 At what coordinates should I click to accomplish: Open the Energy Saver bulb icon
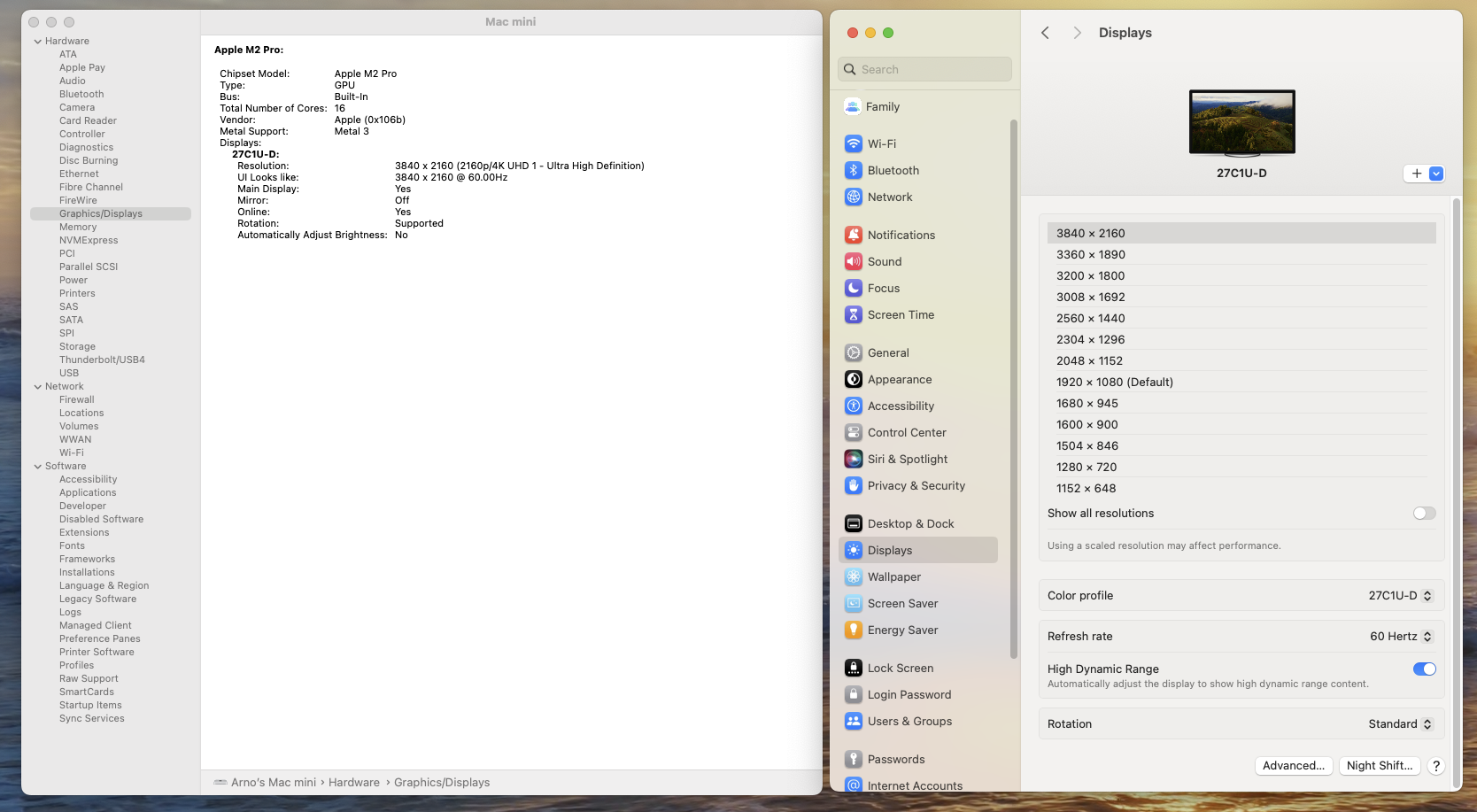[x=854, y=630]
